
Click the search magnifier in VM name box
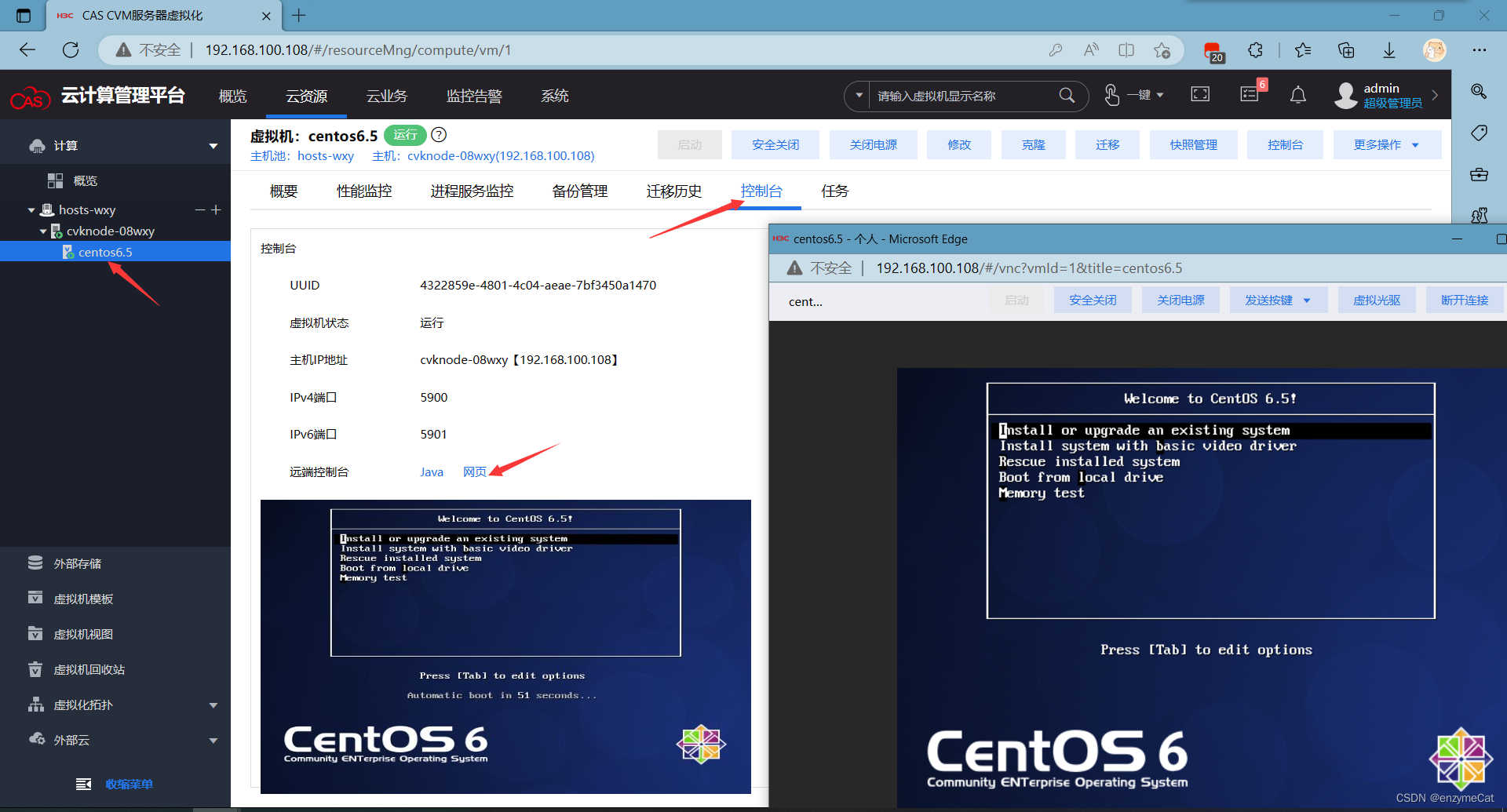[x=1067, y=96]
